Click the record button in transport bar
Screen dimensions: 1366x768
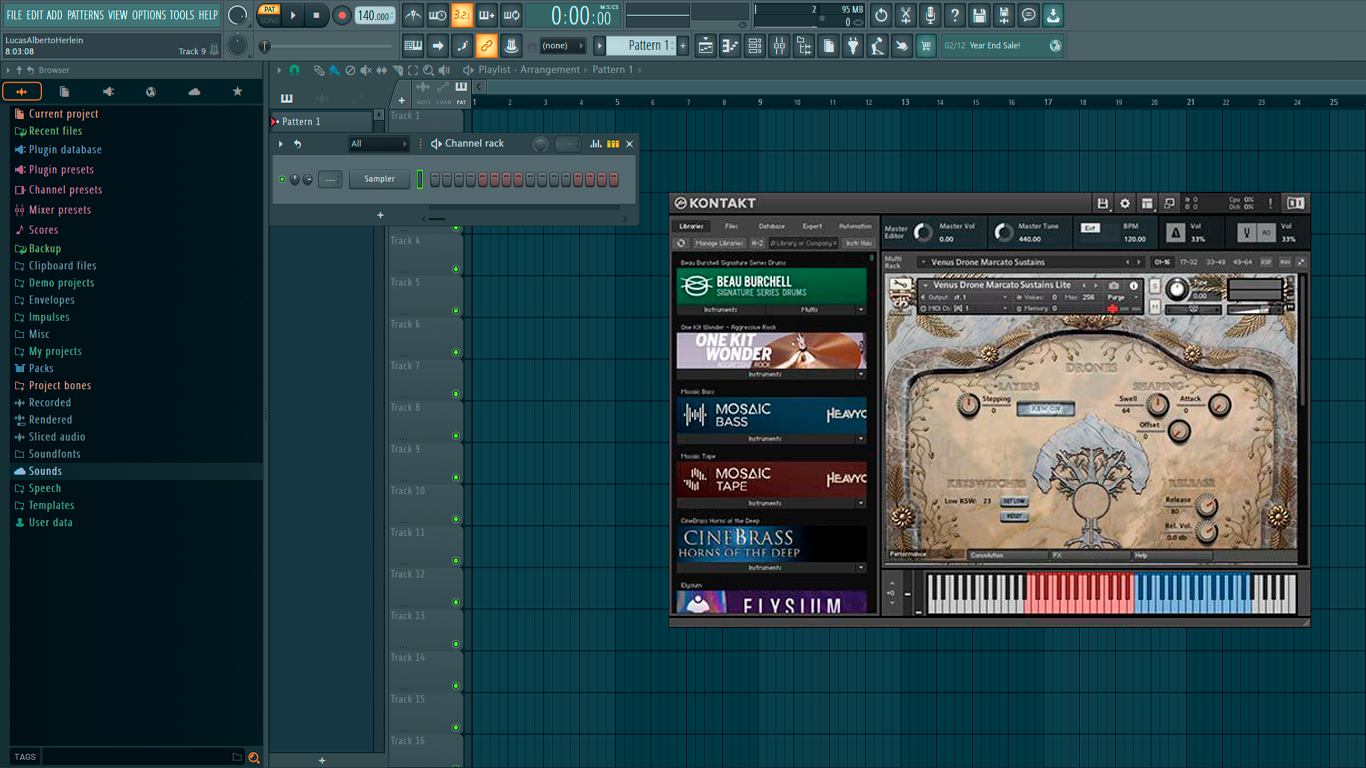(x=342, y=15)
